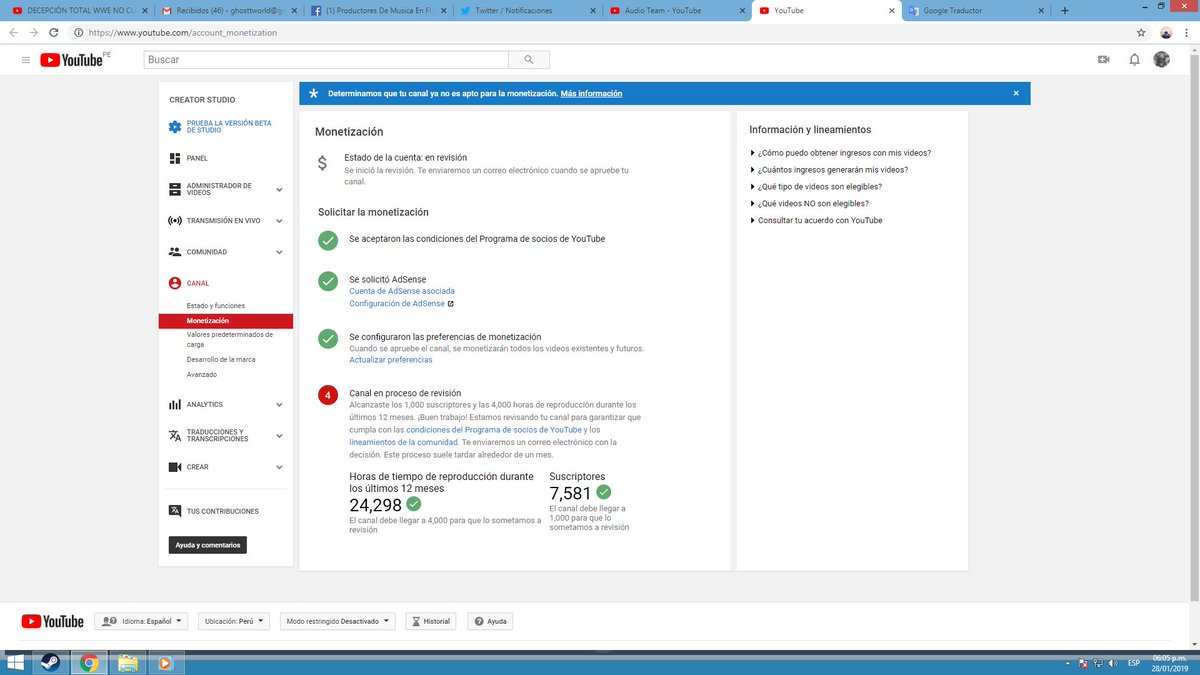Image resolution: width=1200 pixels, height=675 pixels.
Task: Expand the Traducciones y transcripciones chevron
Action: coord(279,436)
